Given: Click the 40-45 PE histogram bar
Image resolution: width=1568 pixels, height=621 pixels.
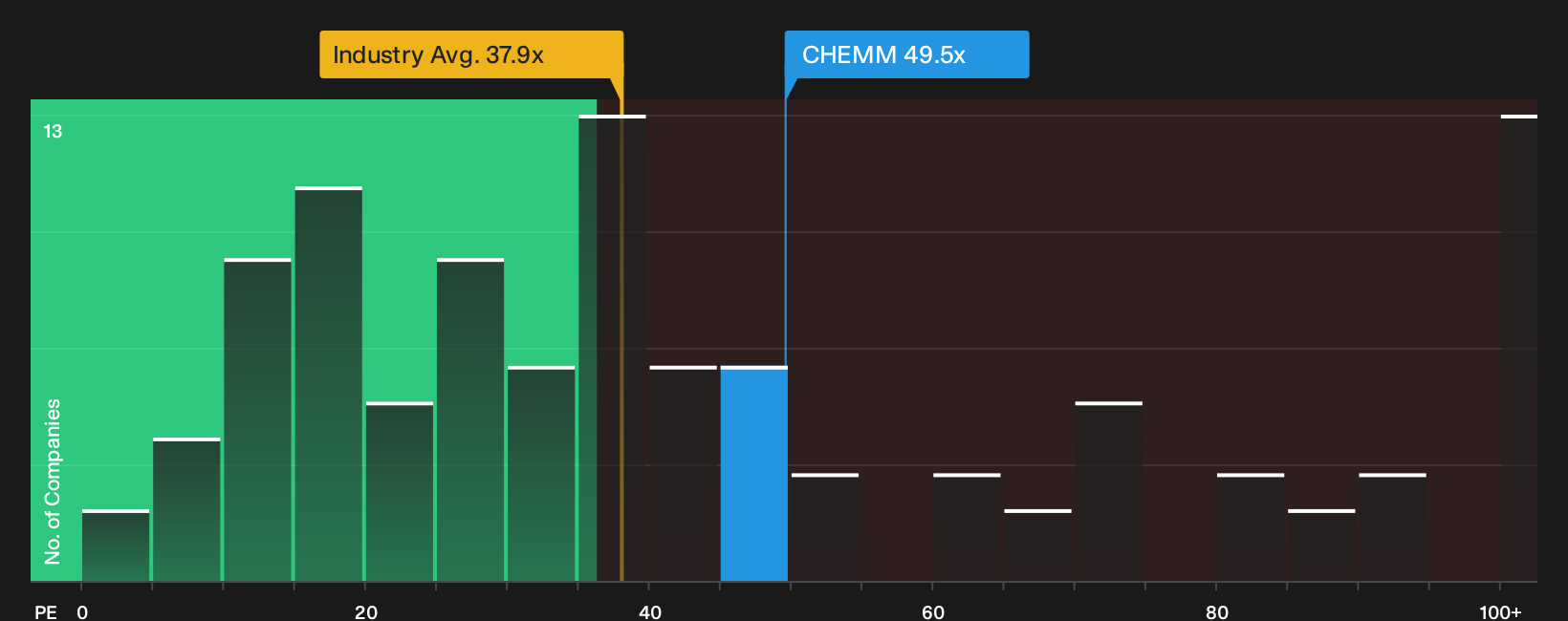Looking at the screenshot, I should (x=684, y=474).
